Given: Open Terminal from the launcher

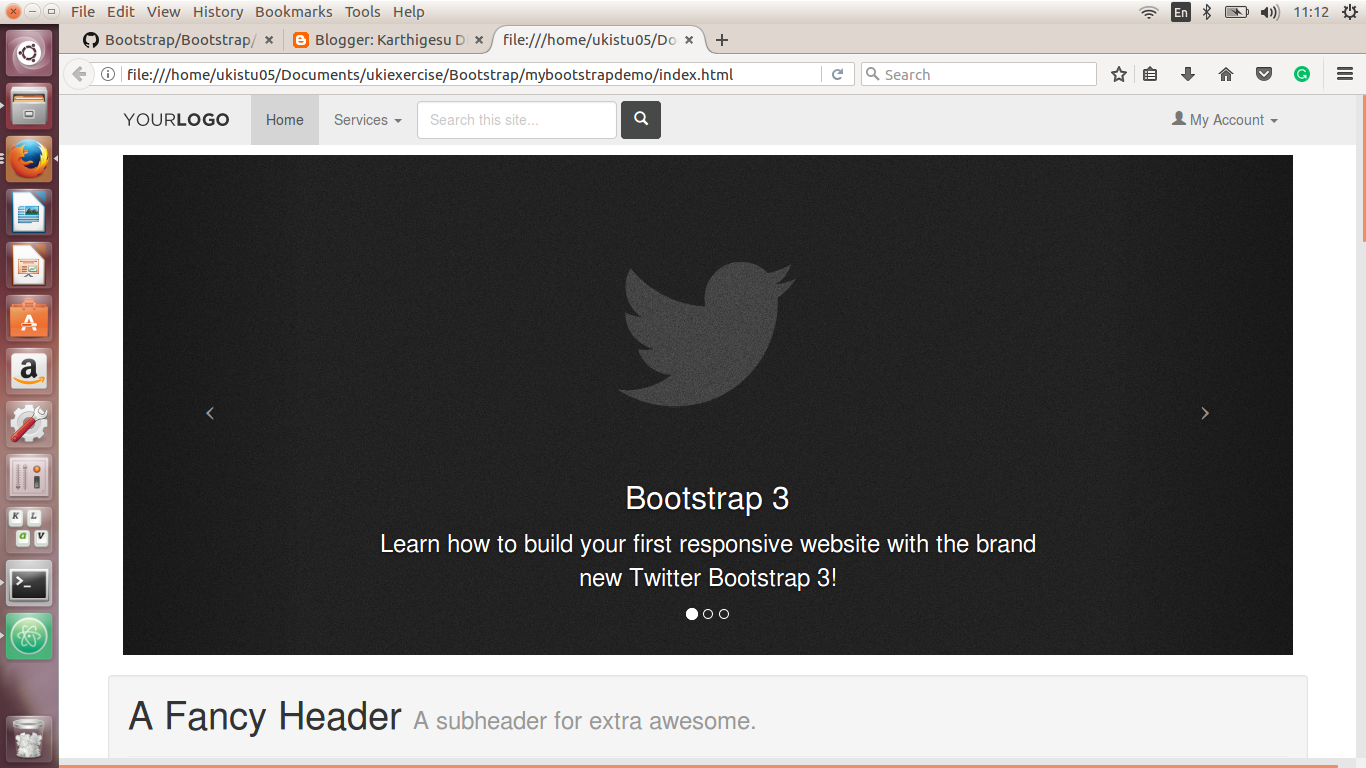Looking at the screenshot, I should (x=29, y=584).
